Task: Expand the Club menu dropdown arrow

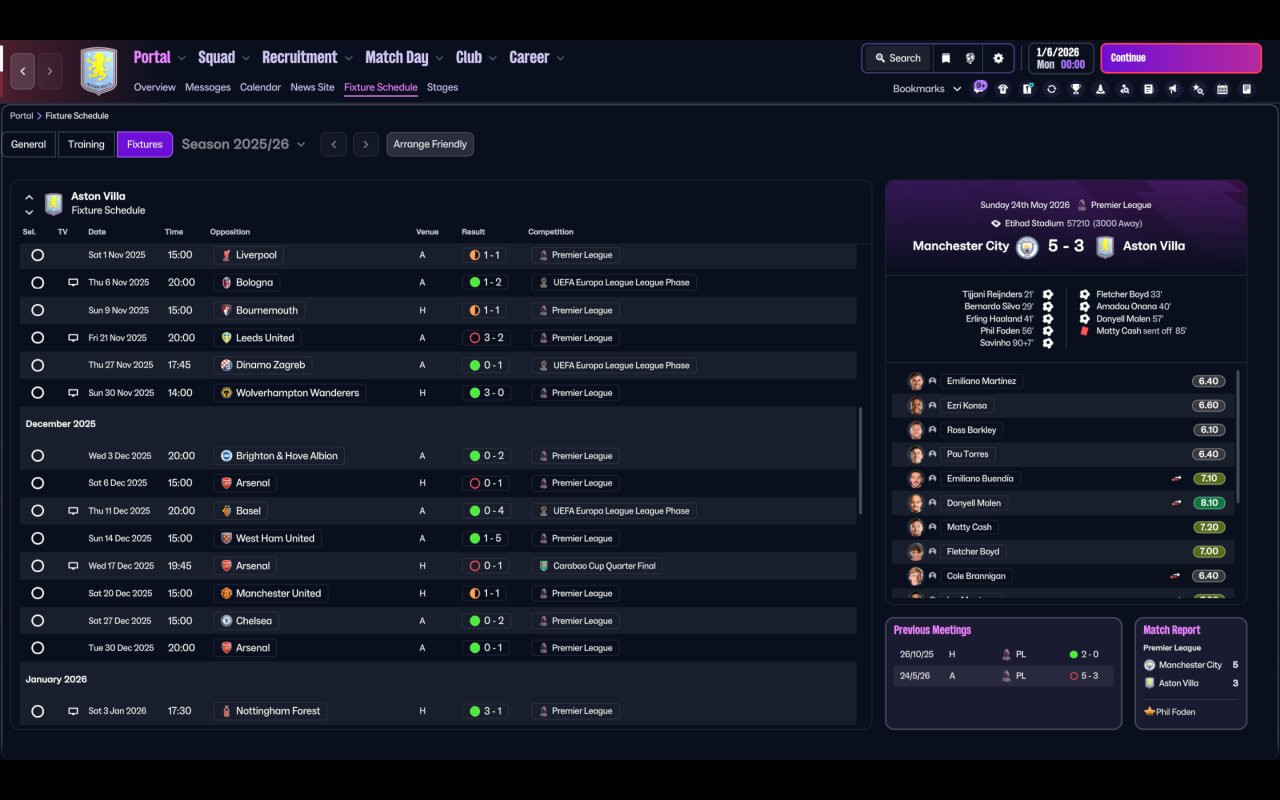Action: pos(493,58)
